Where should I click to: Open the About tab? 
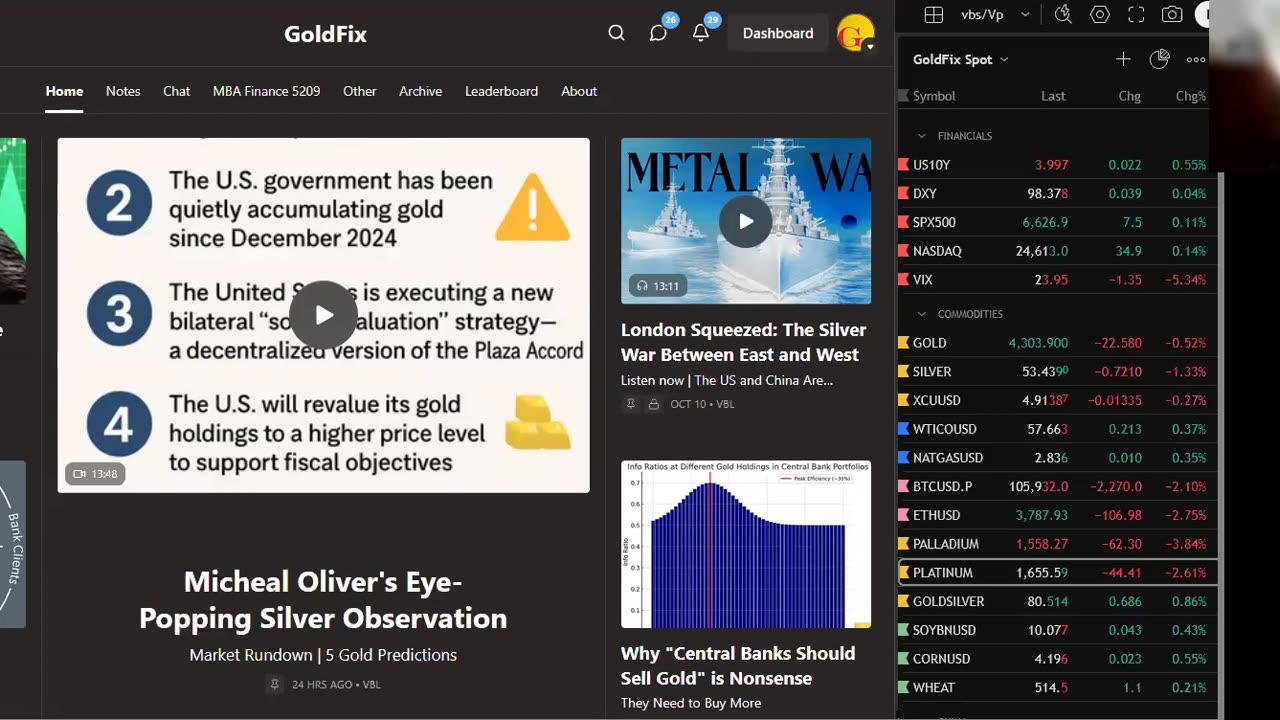click(x=579, y=91)
